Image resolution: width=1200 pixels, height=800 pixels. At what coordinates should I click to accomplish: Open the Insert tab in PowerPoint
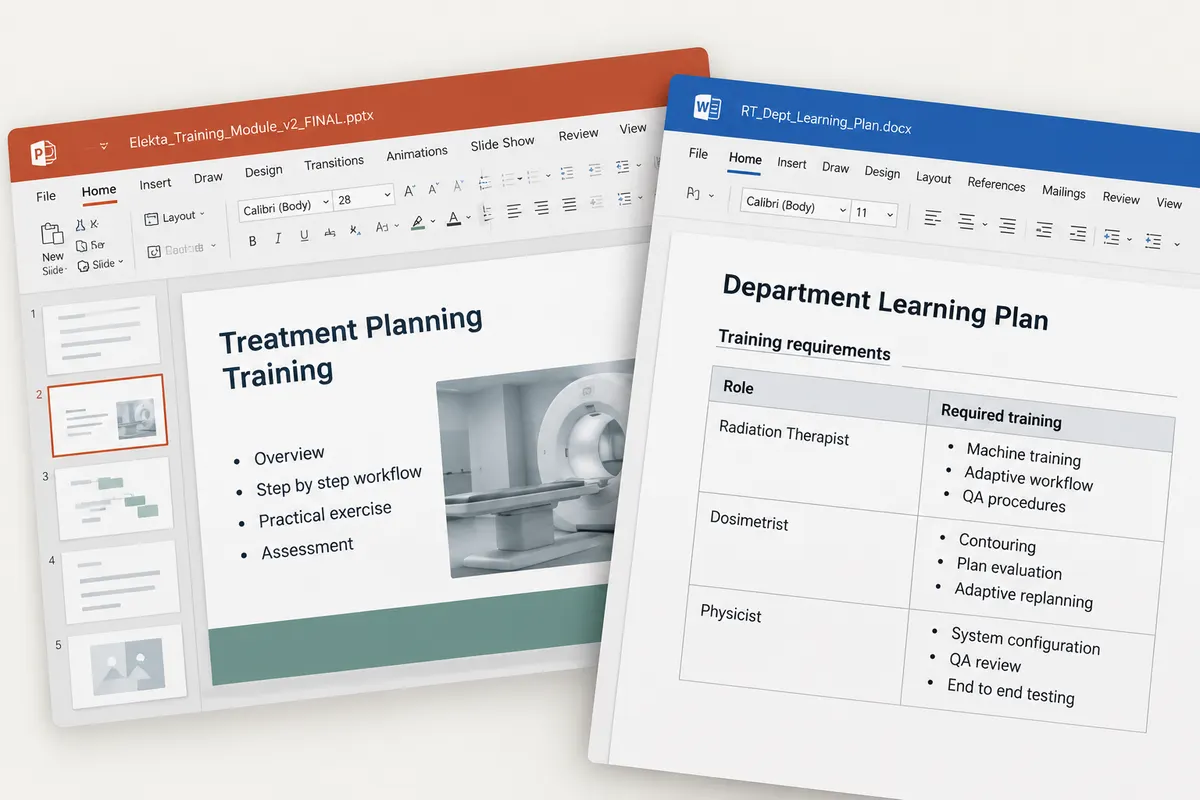[155, 184]
